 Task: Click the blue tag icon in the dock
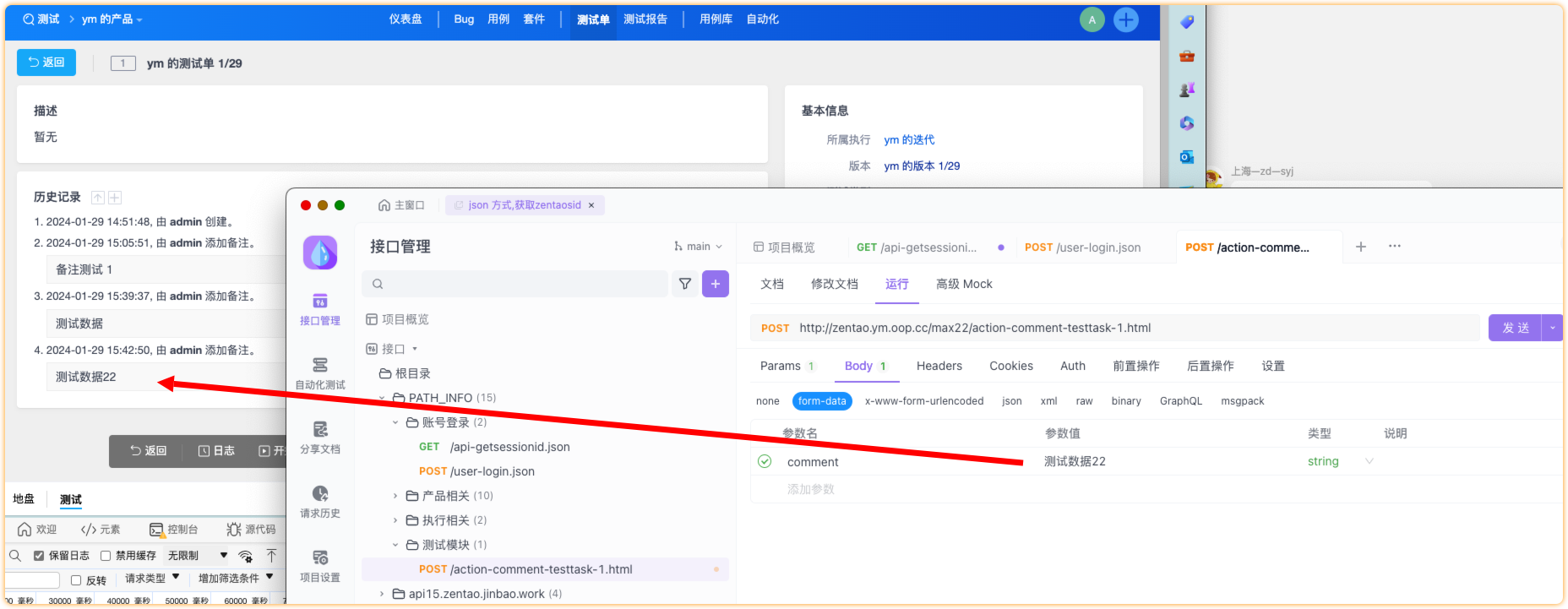pyautogui.click(x=1187, y=22)
